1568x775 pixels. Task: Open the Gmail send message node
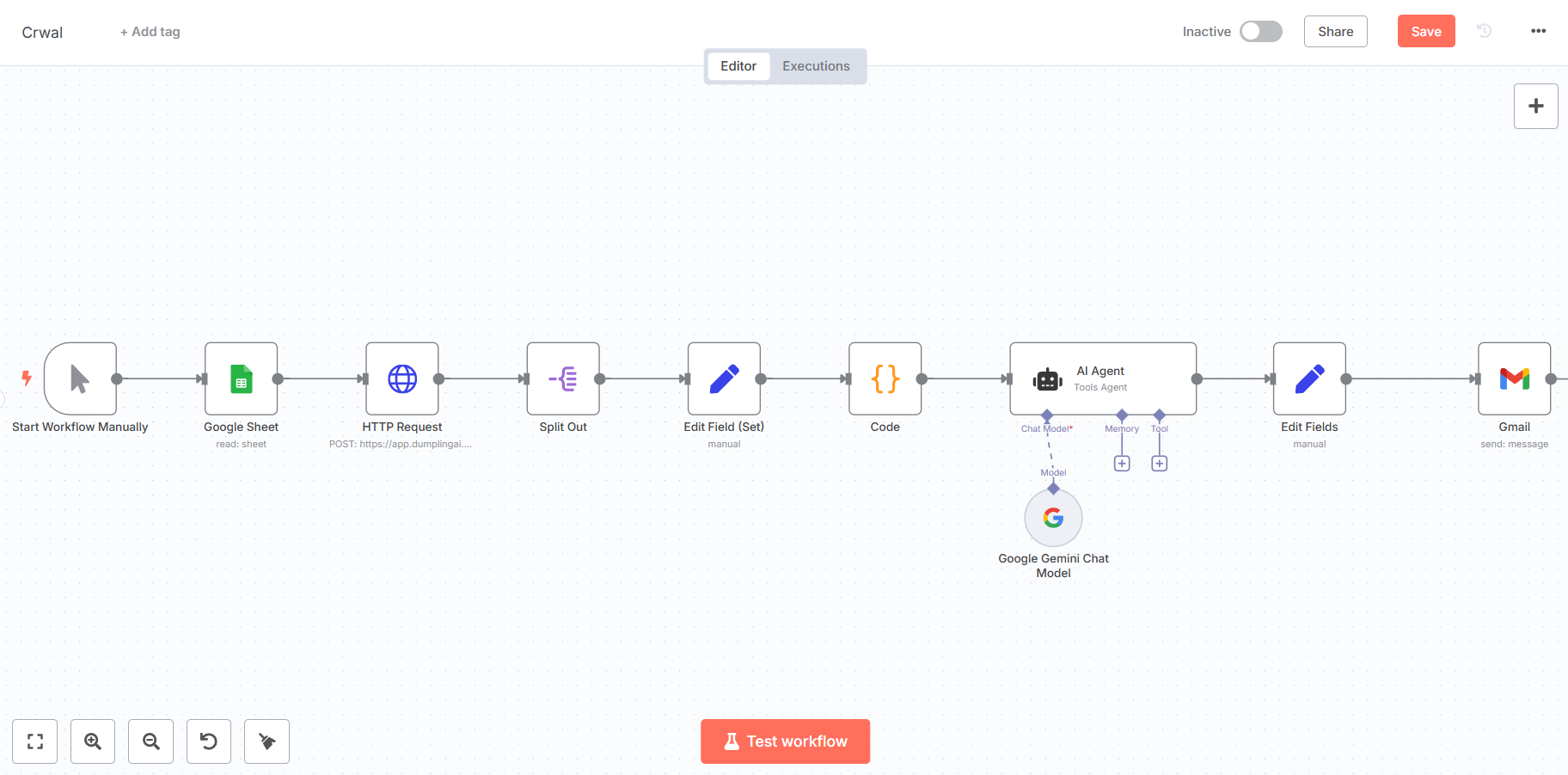point(1515,378)
